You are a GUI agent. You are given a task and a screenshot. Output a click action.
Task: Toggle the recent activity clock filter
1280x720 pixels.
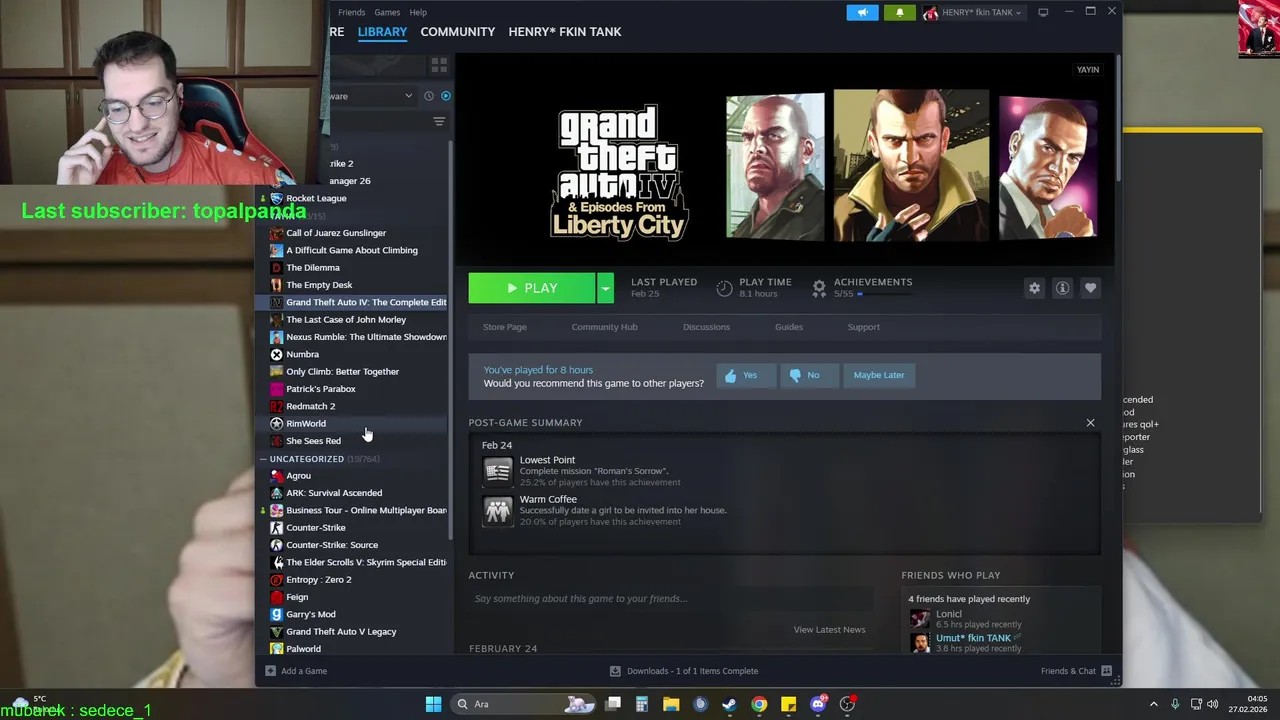(428, 96)
